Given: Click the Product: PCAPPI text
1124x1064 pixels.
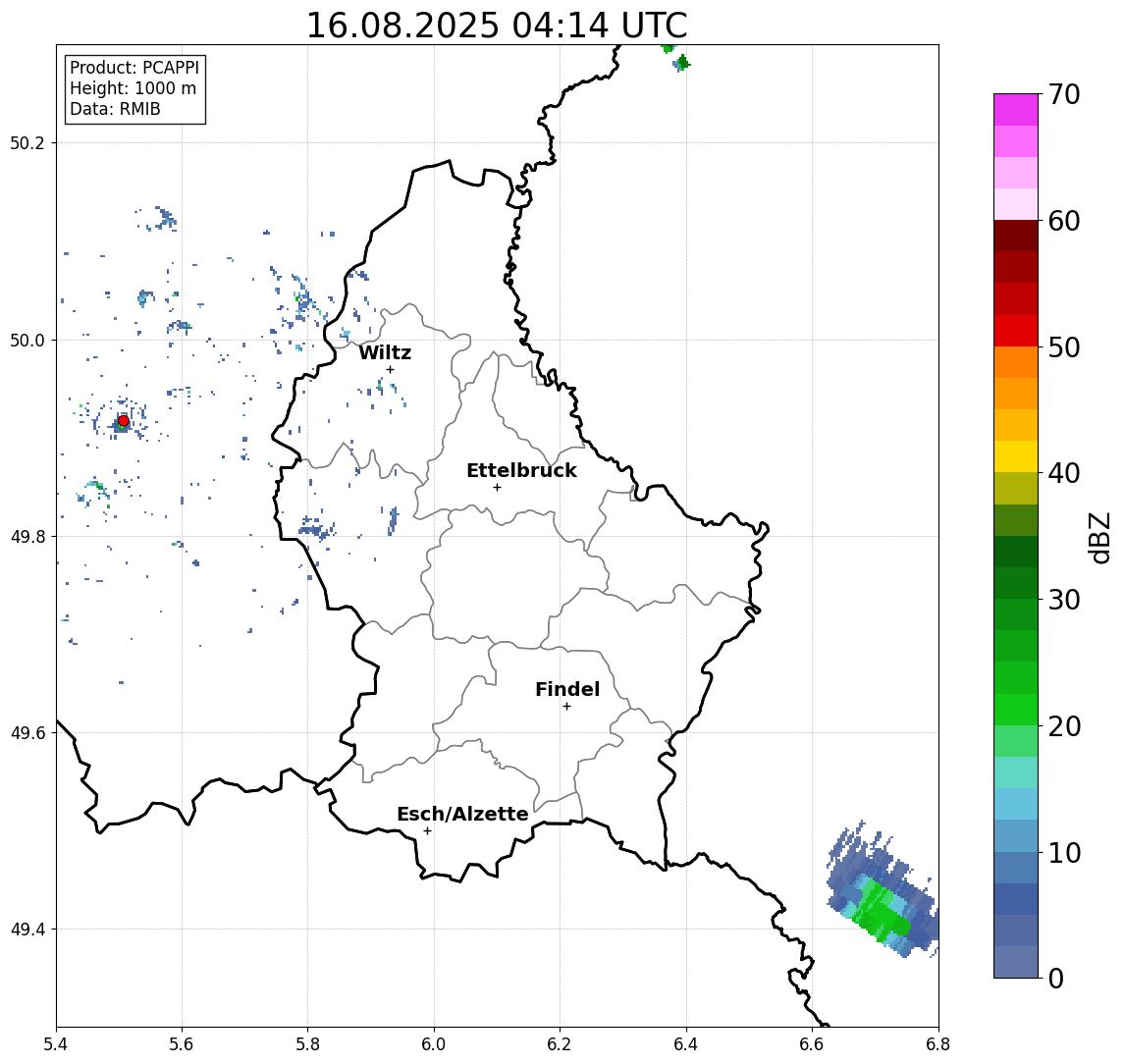Looking at the screenshot, I should pos(134,68).
